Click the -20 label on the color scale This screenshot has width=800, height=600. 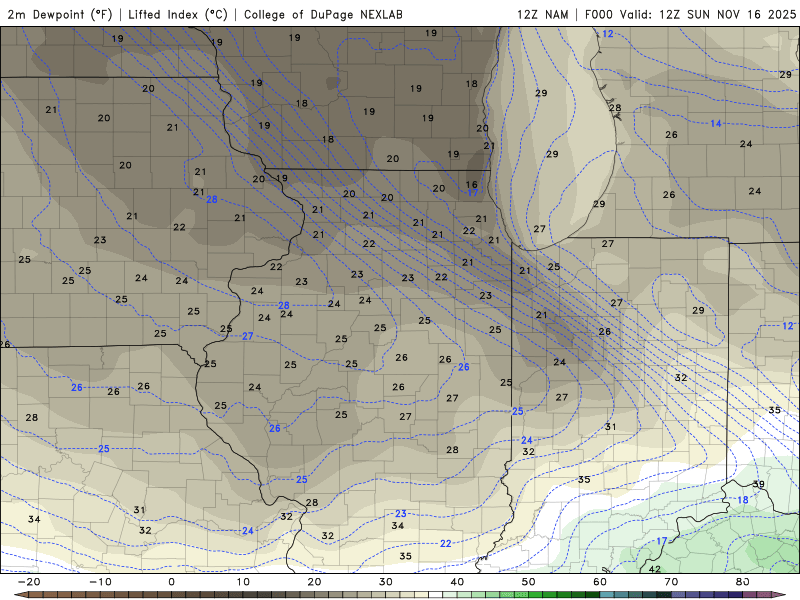(29, 582)
